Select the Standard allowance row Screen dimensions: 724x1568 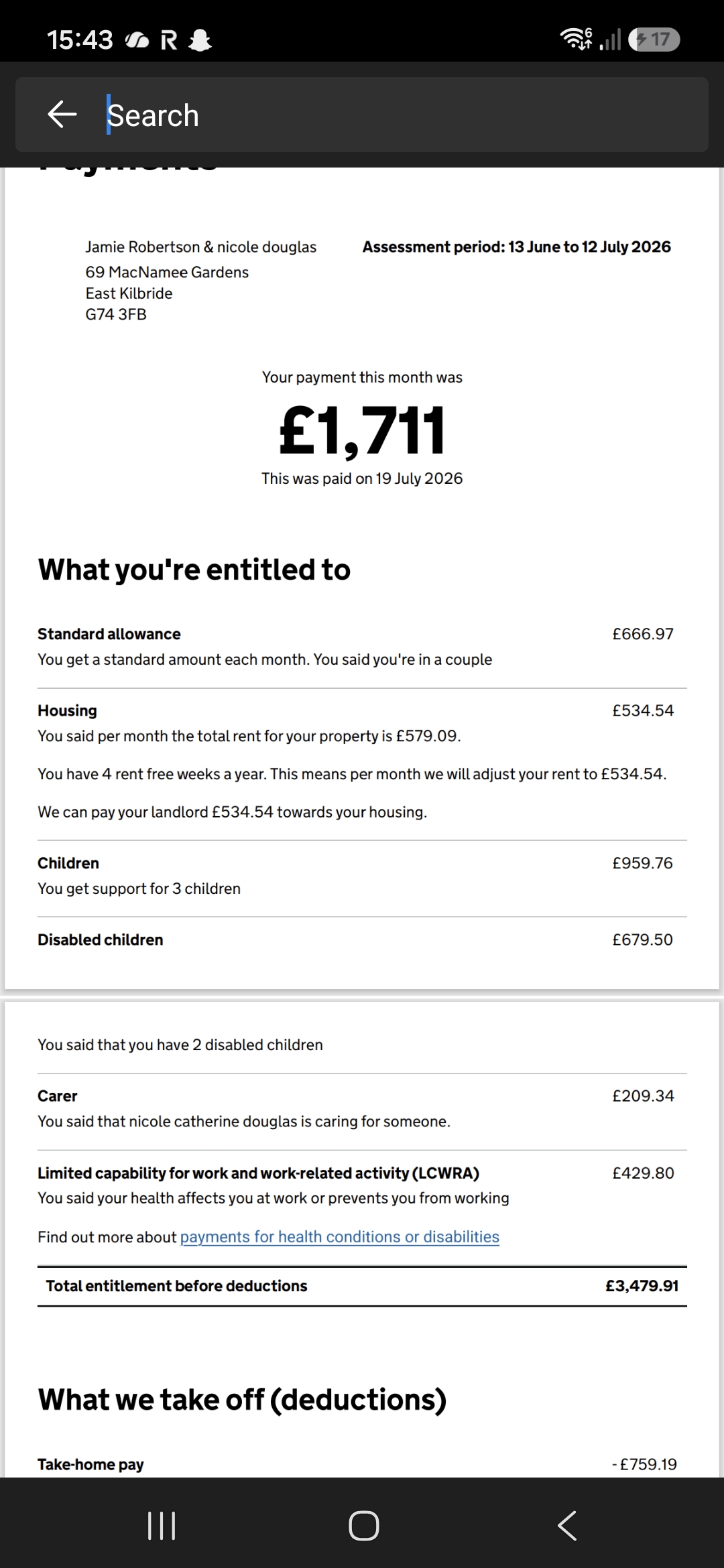click(x=362, y=647)
